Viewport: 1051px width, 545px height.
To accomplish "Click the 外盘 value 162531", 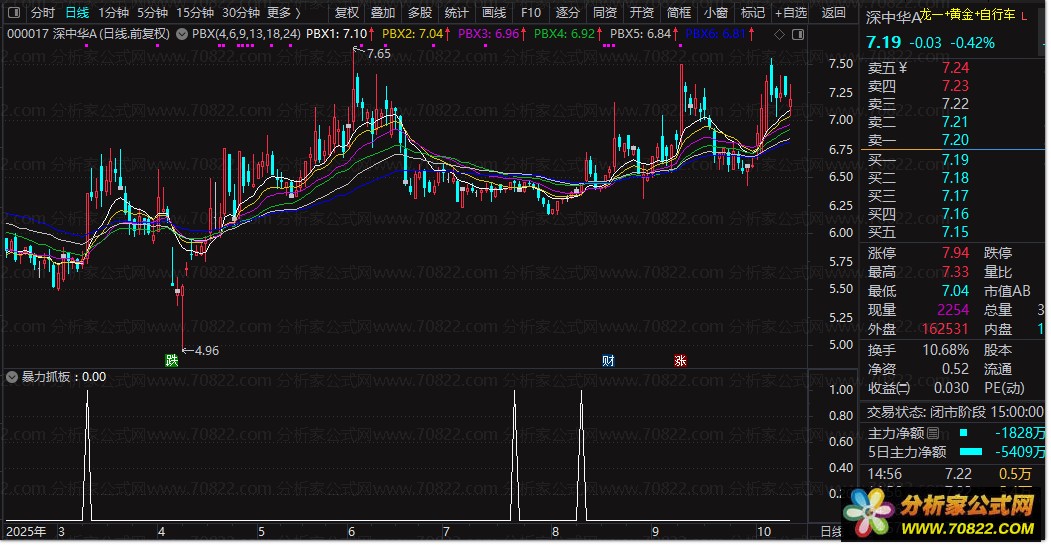I will 945,329.
